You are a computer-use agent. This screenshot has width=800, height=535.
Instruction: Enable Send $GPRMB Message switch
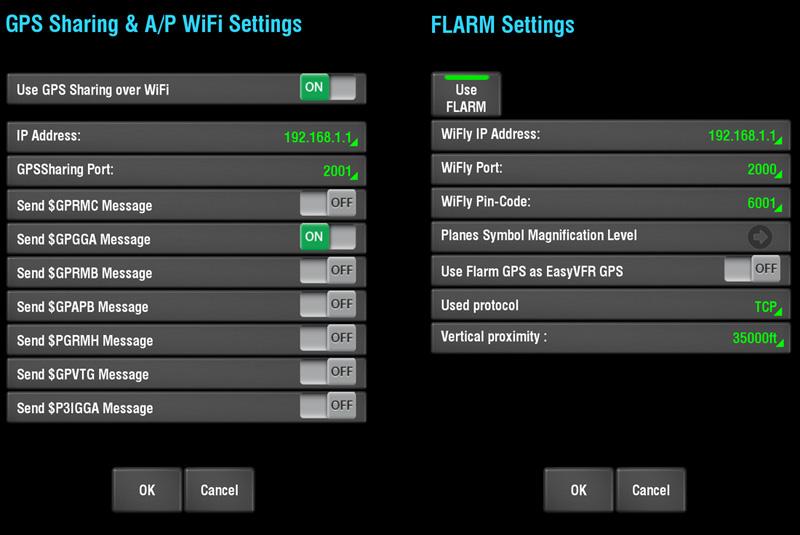coord(328,271)
